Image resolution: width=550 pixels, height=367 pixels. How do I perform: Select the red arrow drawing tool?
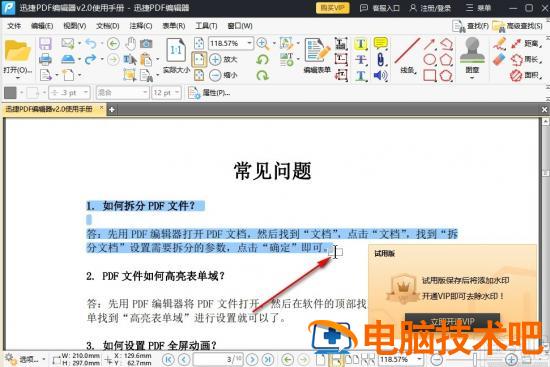(x=429, y=44)
